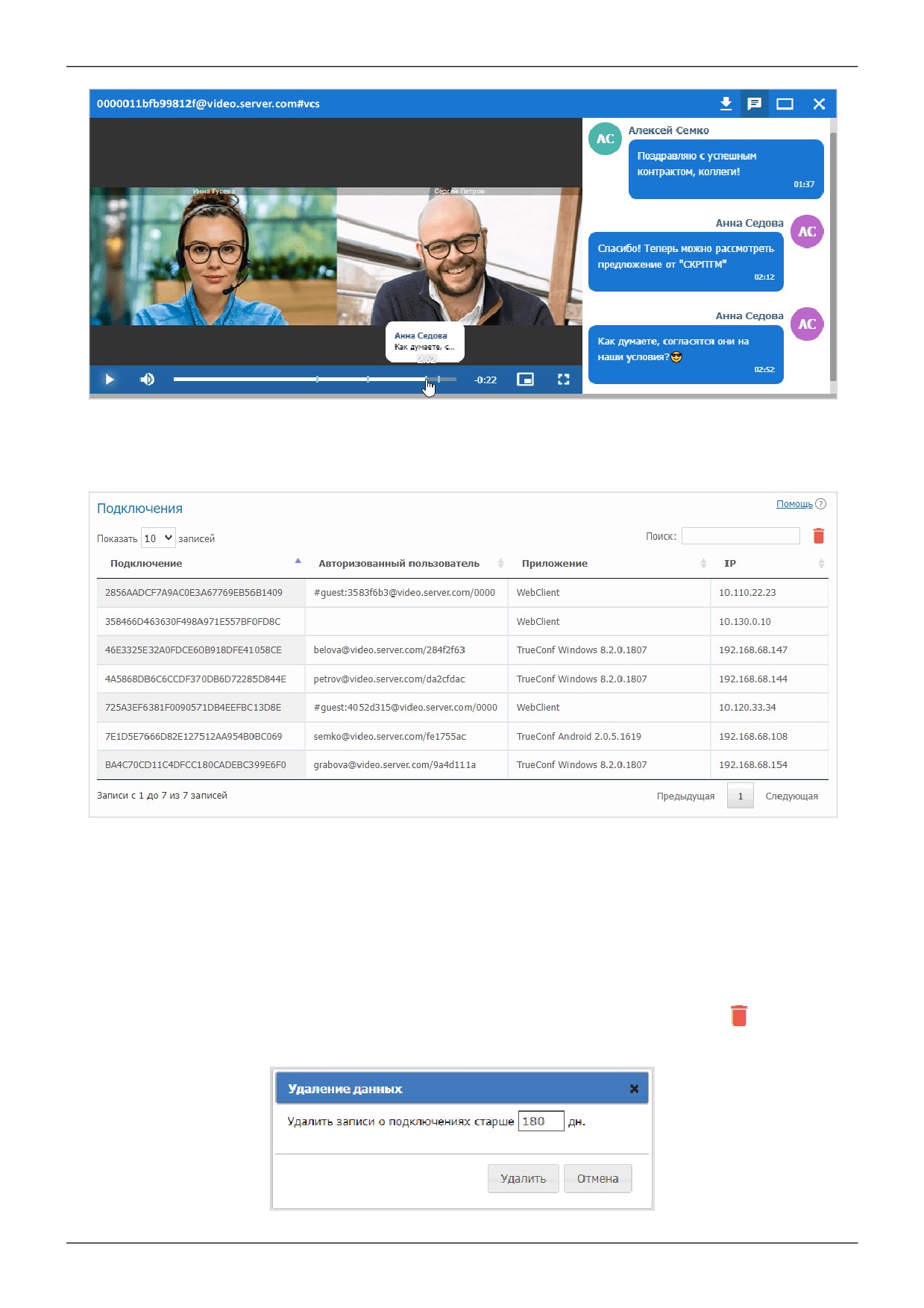Enter fullscreen video mode

564,380
